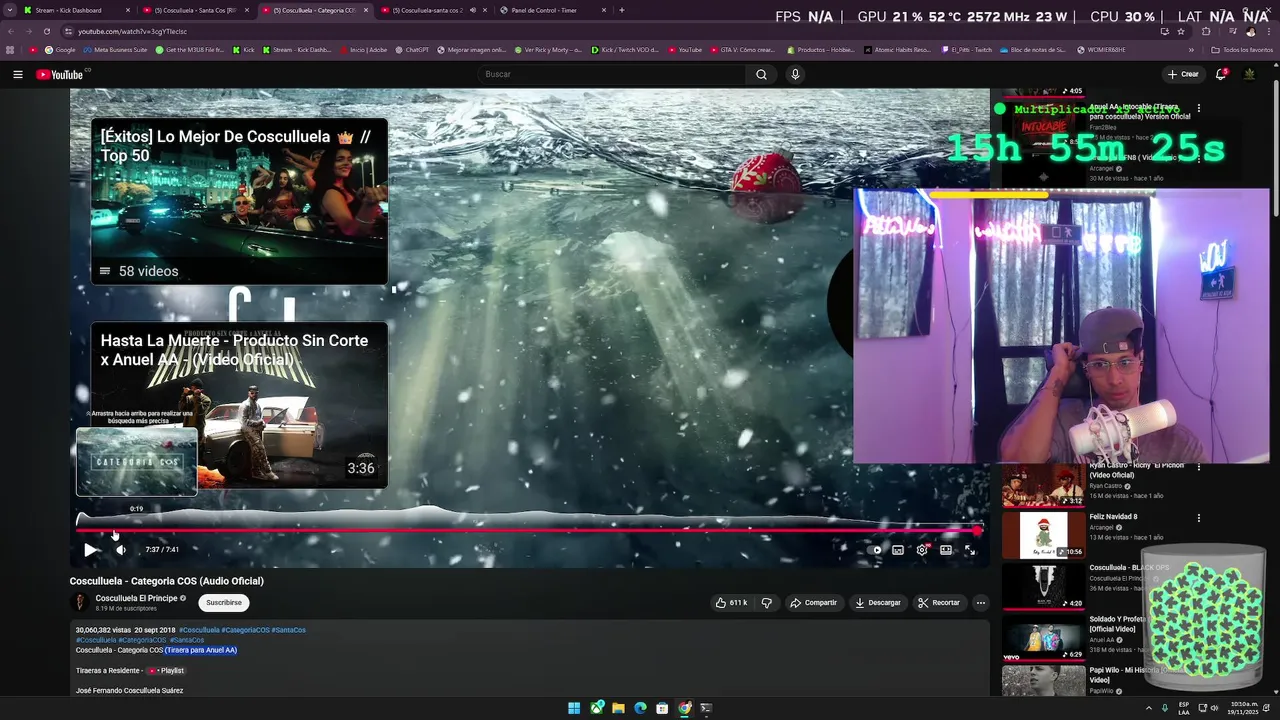1280x720 pixels.
Task: Open Todos los favoritos folder
Action: (1242, 49)
